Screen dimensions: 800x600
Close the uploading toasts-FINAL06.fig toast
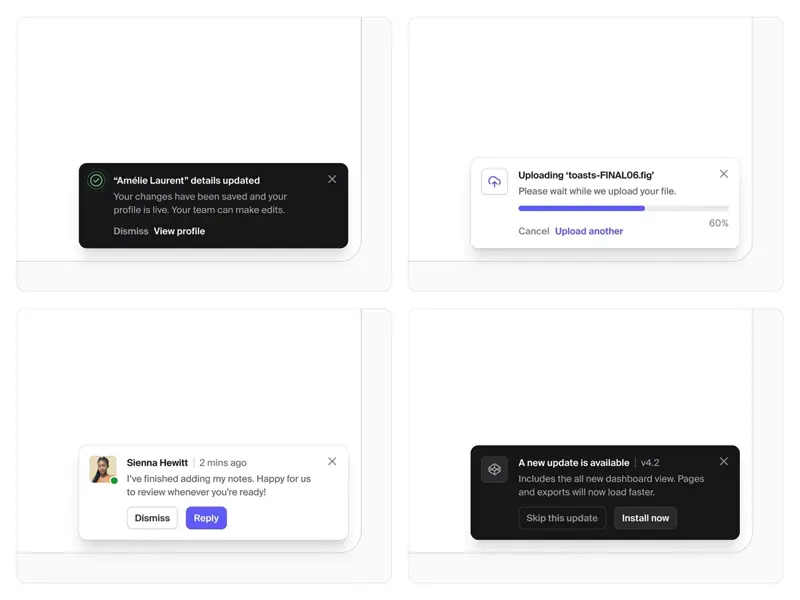pos(724,173)
